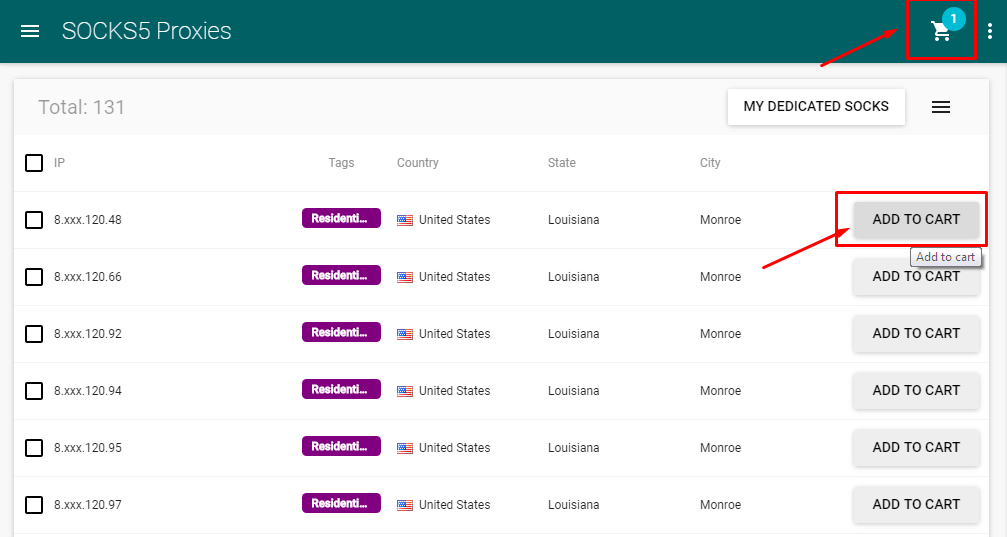Sort by the Country column header

pyautogui.click(x=417, y=163)
